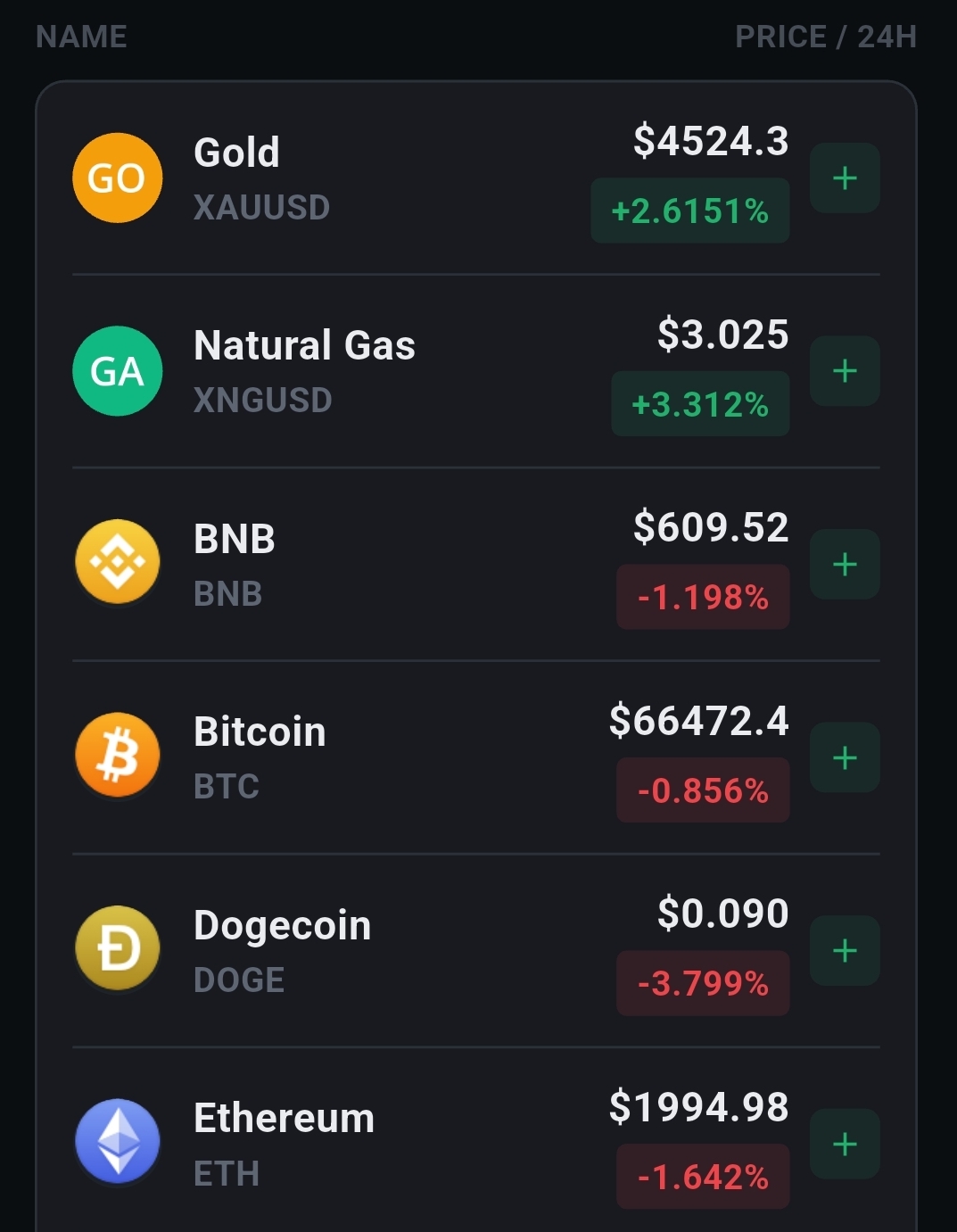Click Natural Gas's +3.312% change badge
Viewport: 957px width, 1232px height.
point(699,404)
